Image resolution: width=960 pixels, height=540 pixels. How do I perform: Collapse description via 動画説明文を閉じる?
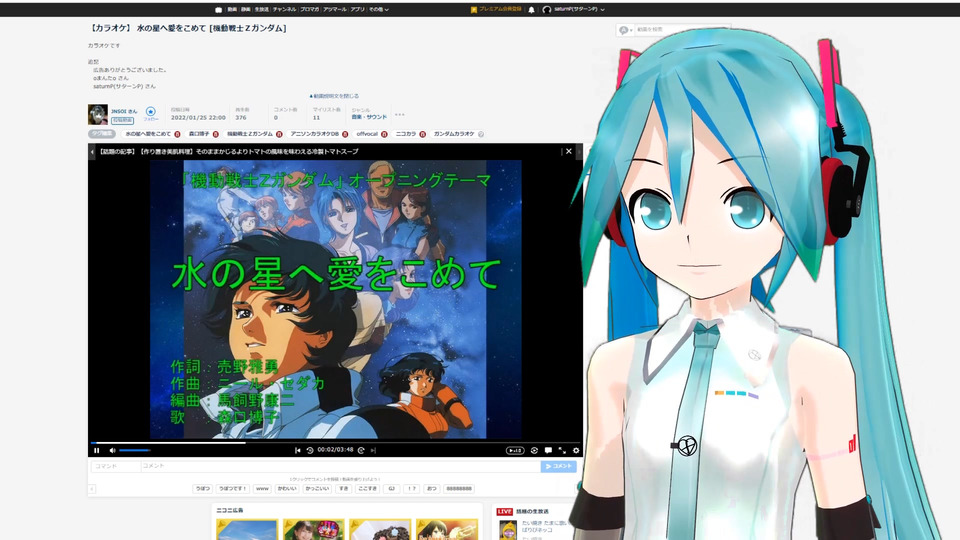pos(334,96)
